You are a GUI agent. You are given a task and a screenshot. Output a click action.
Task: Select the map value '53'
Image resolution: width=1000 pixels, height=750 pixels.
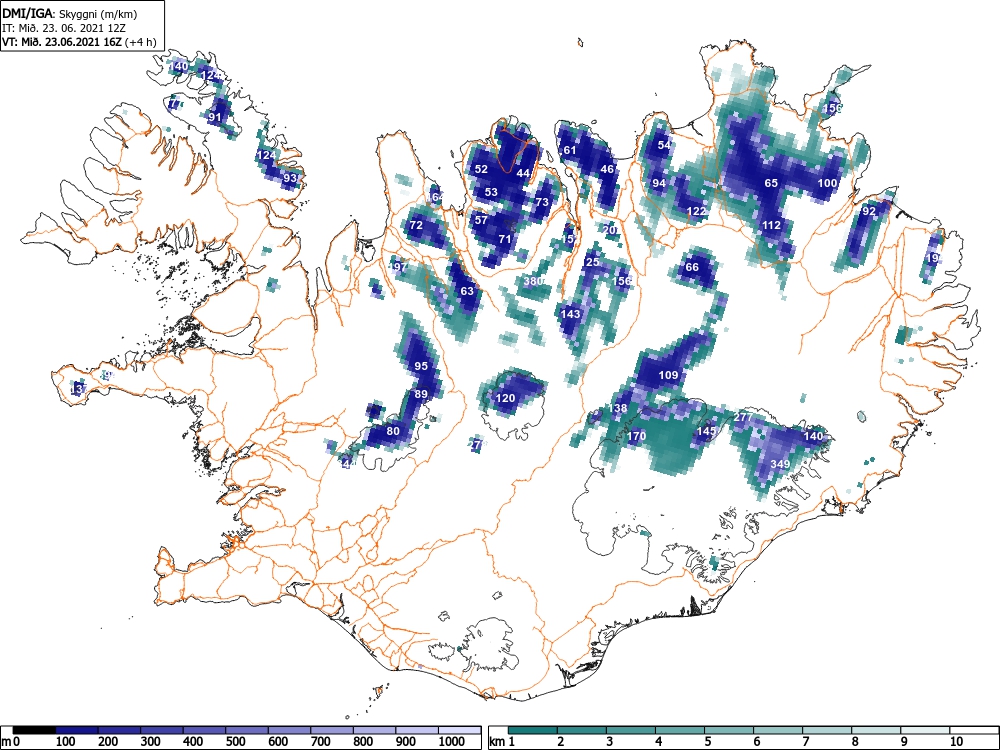(490, 192)
